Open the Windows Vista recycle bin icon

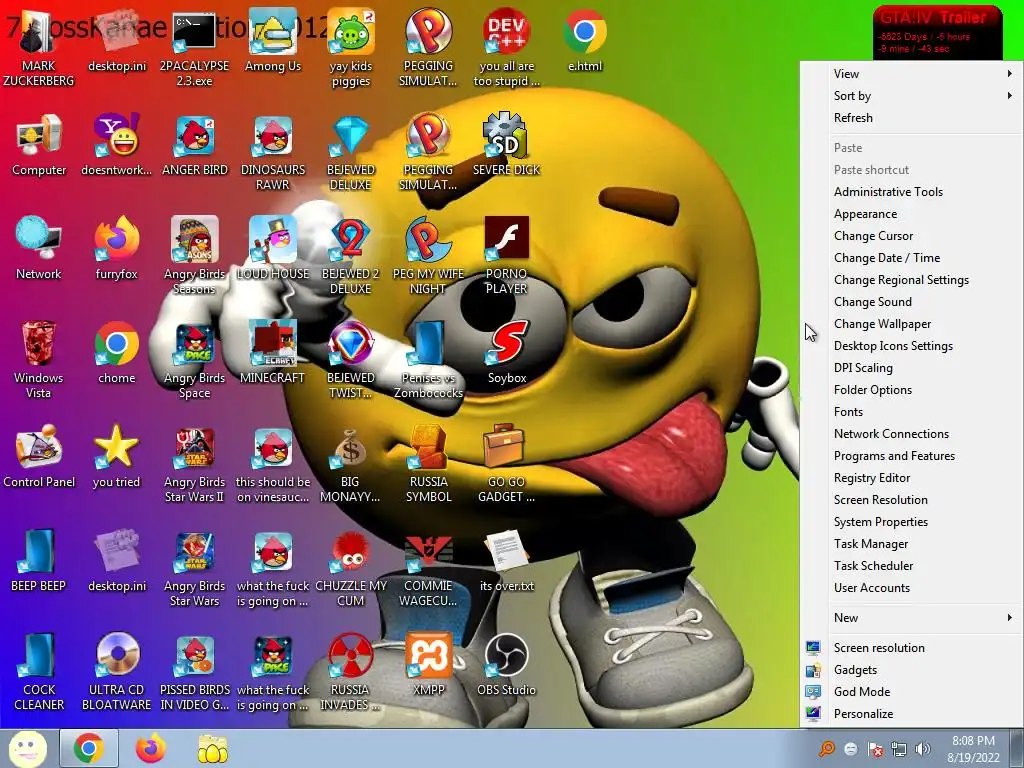coord(39,360)
